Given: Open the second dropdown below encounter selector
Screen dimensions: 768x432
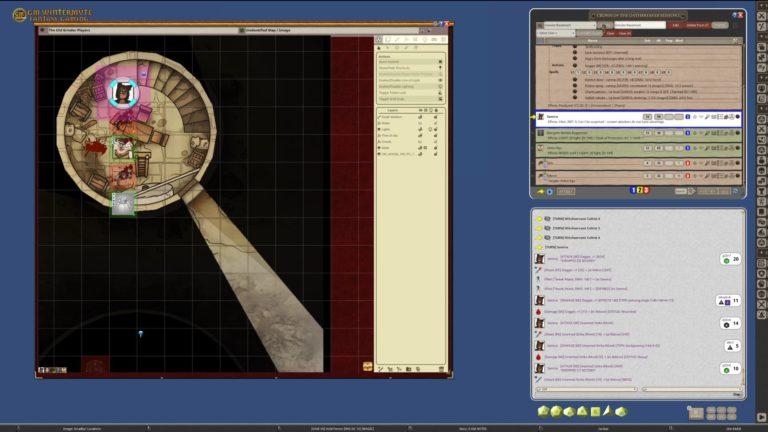Looking at the screenshot, I should pyautogui.click(x=558, y=33).
